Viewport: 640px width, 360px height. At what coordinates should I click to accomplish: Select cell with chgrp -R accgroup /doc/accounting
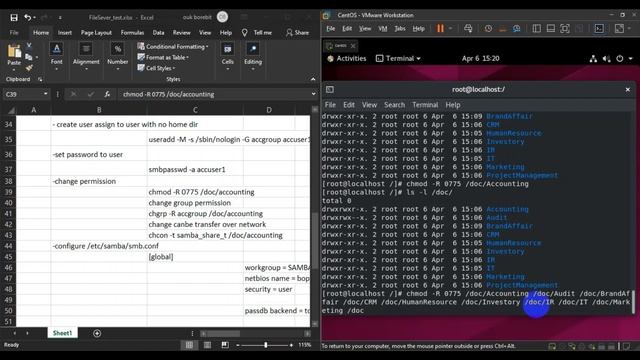pyautogui.click(x=195, y=213)
